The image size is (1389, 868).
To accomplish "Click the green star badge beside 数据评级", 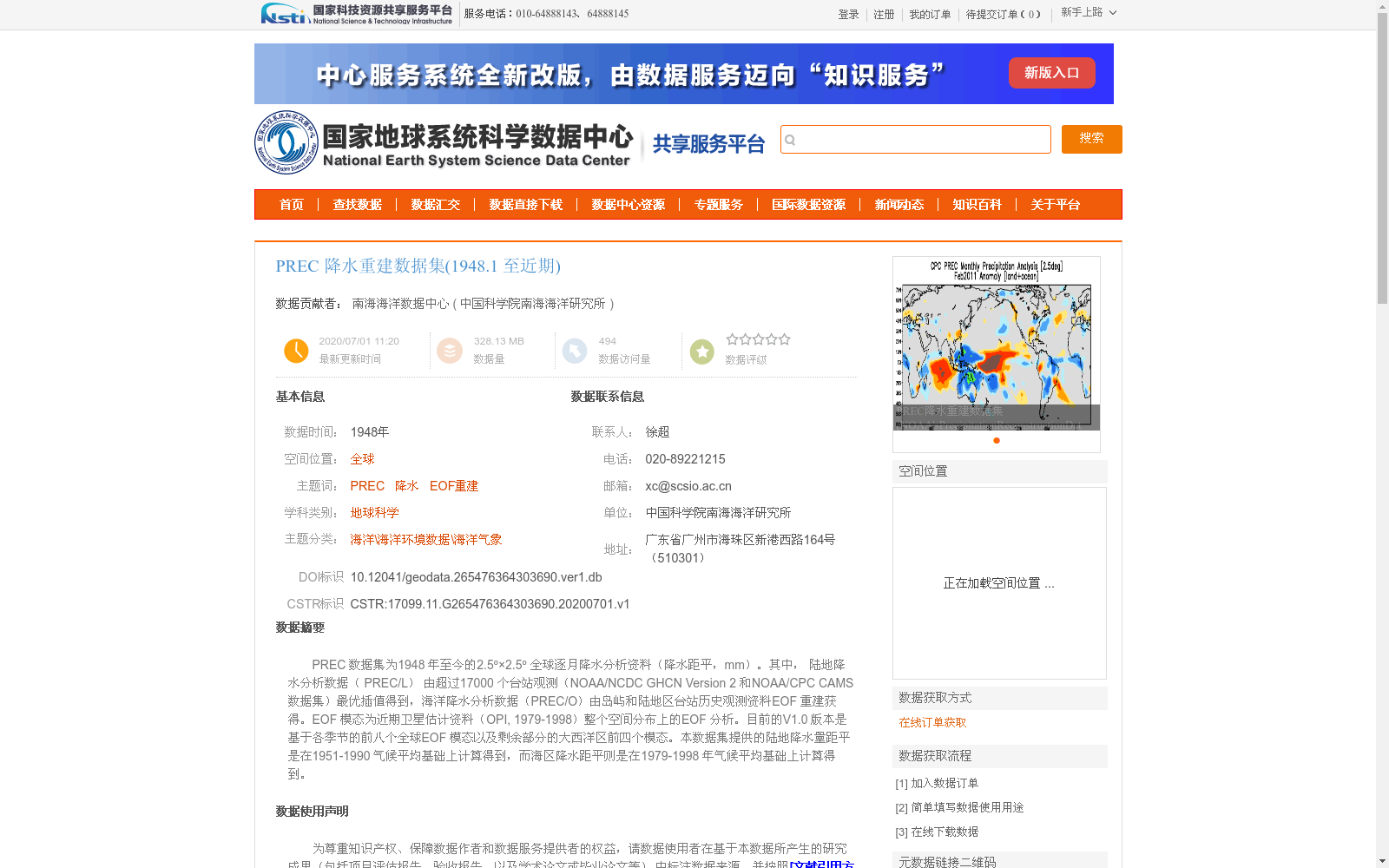I will (x=701, y=351).
